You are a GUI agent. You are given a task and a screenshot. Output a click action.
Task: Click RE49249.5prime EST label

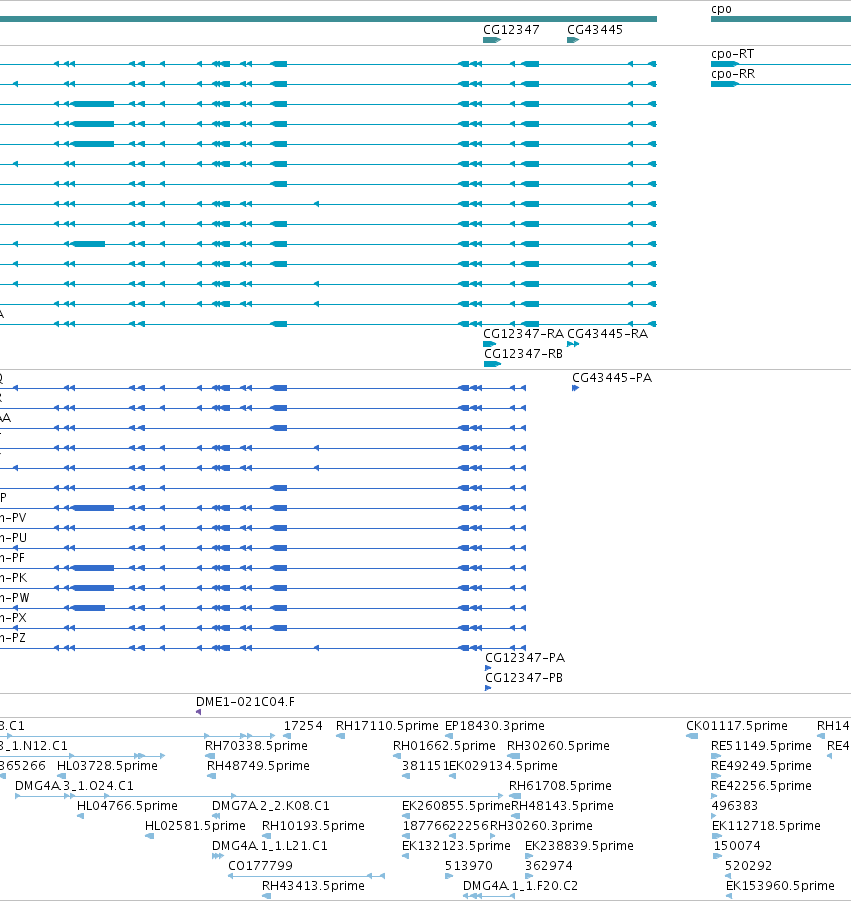pyautogui.click(x=761, y=766)
